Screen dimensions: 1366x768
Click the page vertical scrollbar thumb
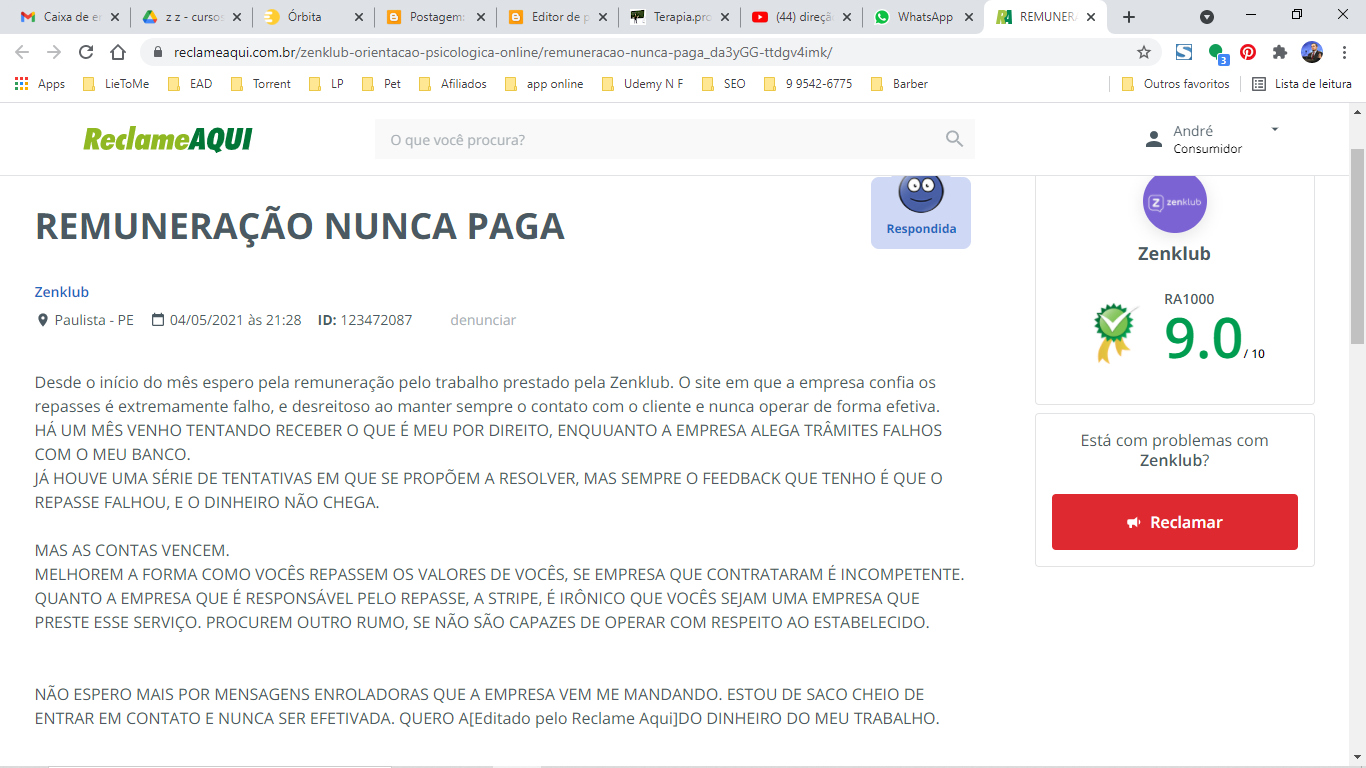coord(1357,245)
